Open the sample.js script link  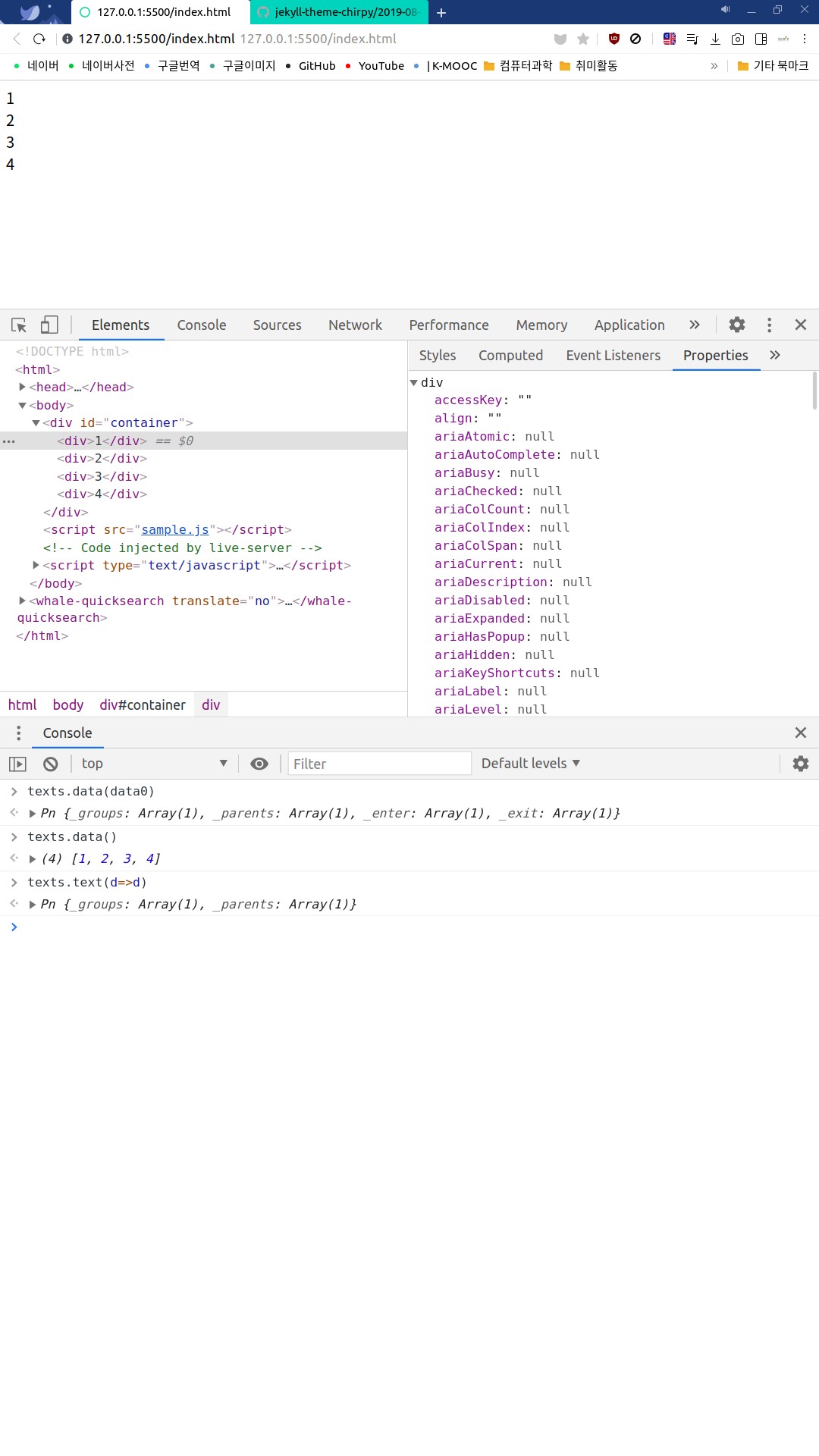174,529
